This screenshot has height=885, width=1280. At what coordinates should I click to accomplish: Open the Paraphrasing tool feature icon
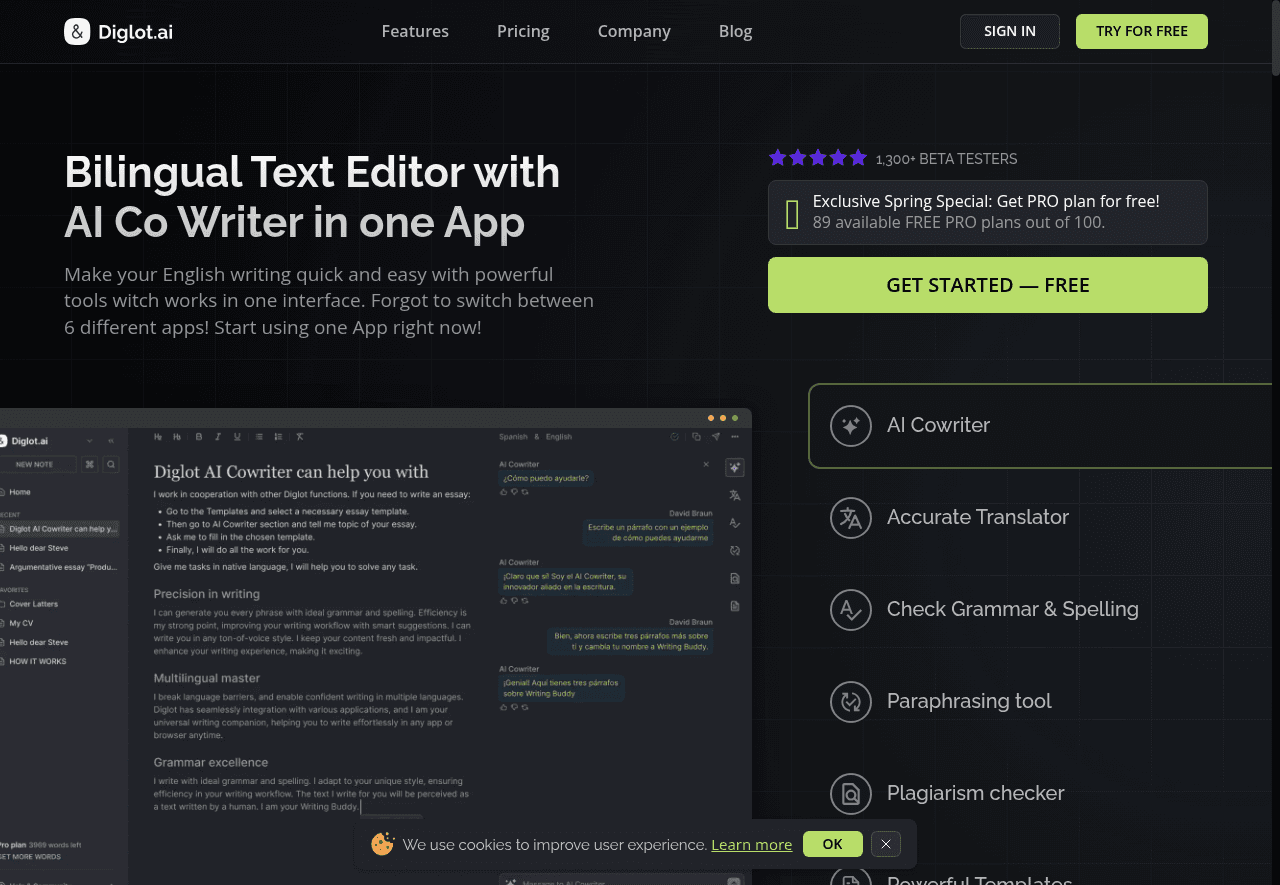click(850, 702)
